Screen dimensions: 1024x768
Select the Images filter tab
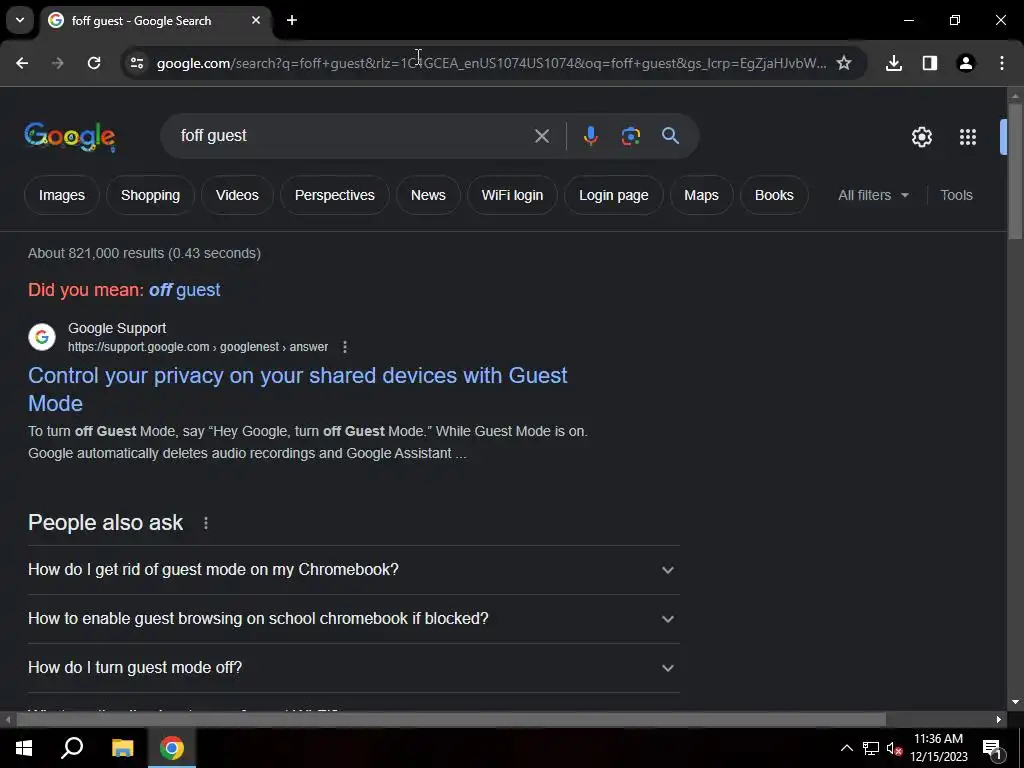click(x=61, y=195)
